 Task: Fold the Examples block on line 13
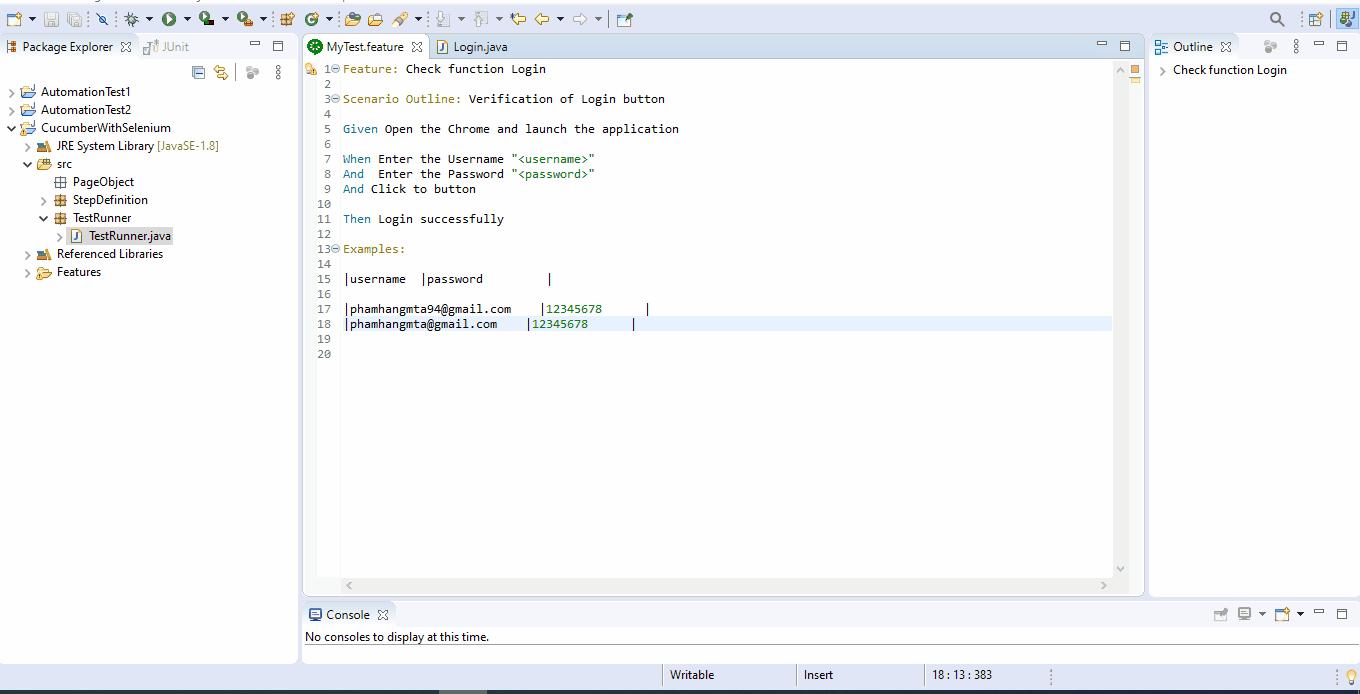[335, 249]
